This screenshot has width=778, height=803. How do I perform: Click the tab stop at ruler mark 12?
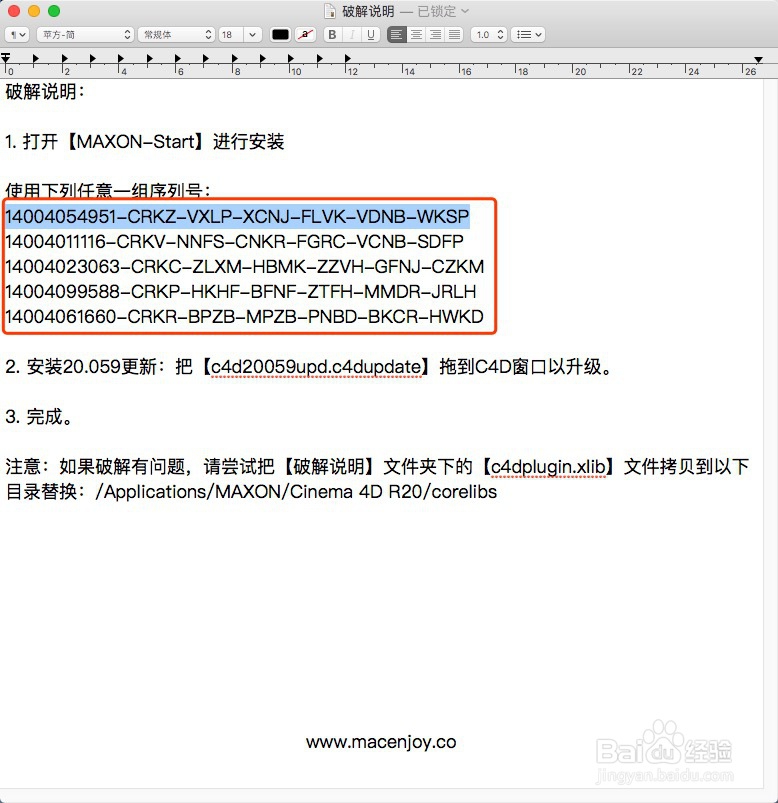click(348, 58)
